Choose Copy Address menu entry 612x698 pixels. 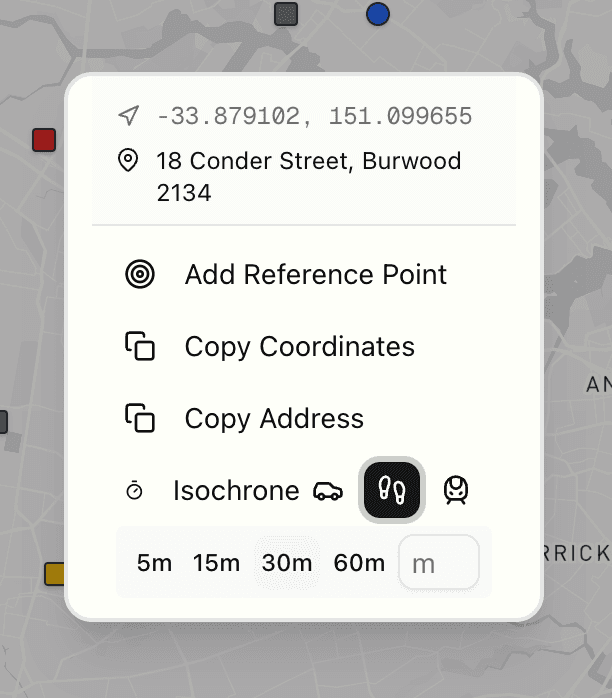(304, 418)
